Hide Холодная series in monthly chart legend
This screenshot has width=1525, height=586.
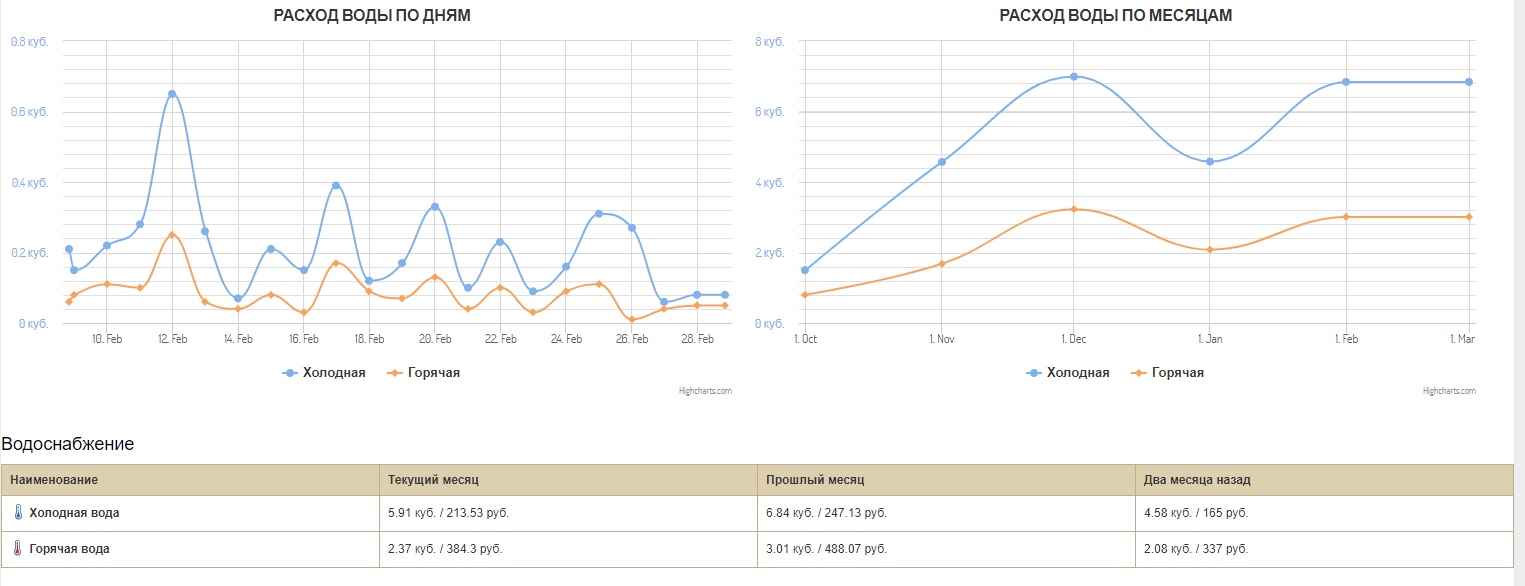1068,373
